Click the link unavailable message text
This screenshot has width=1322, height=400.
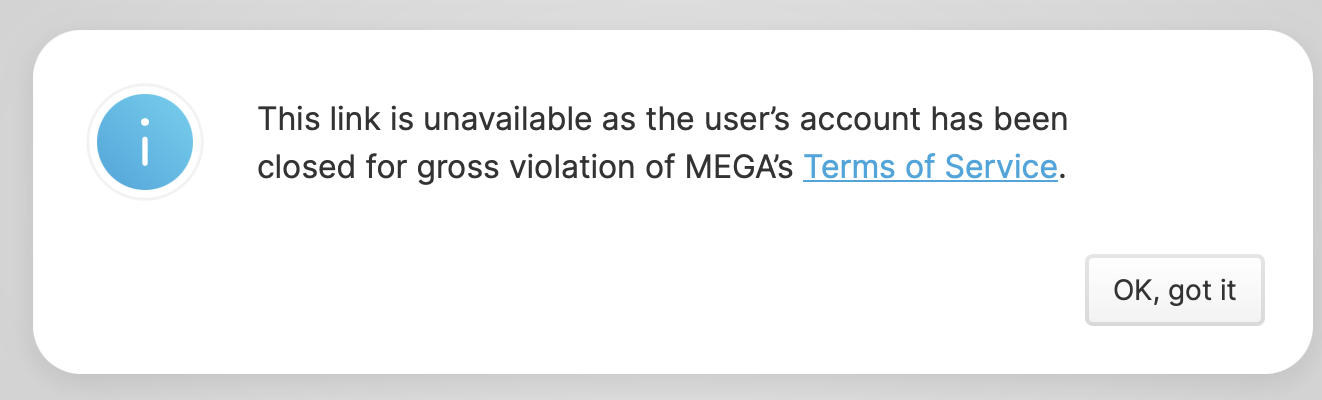(x=663, y=143)
